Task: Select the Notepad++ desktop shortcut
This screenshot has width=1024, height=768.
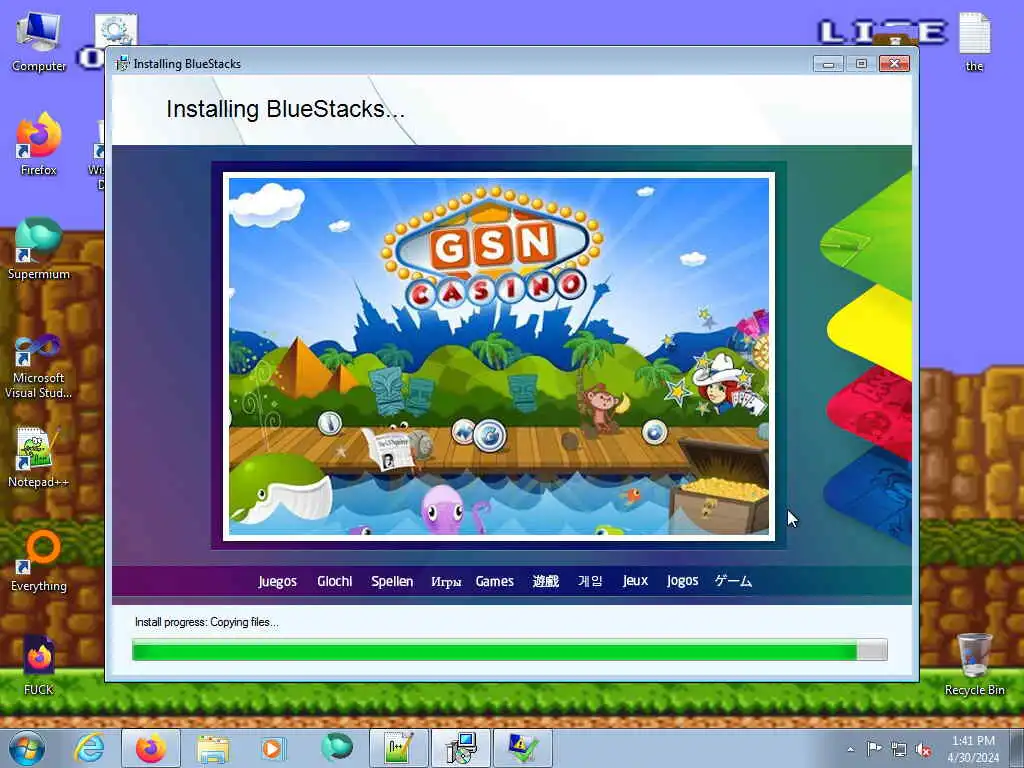Action: pyautogui.click(x=39, y=457)
